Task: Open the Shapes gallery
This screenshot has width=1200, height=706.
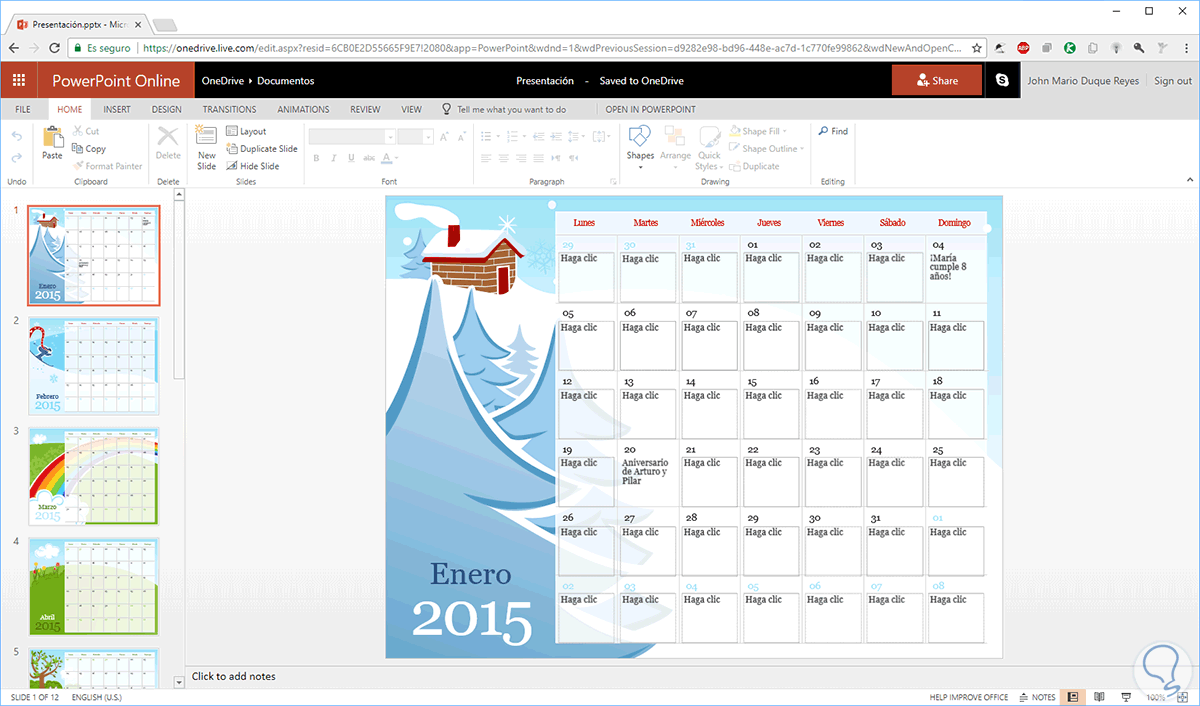Action: (x=640, y=147)
